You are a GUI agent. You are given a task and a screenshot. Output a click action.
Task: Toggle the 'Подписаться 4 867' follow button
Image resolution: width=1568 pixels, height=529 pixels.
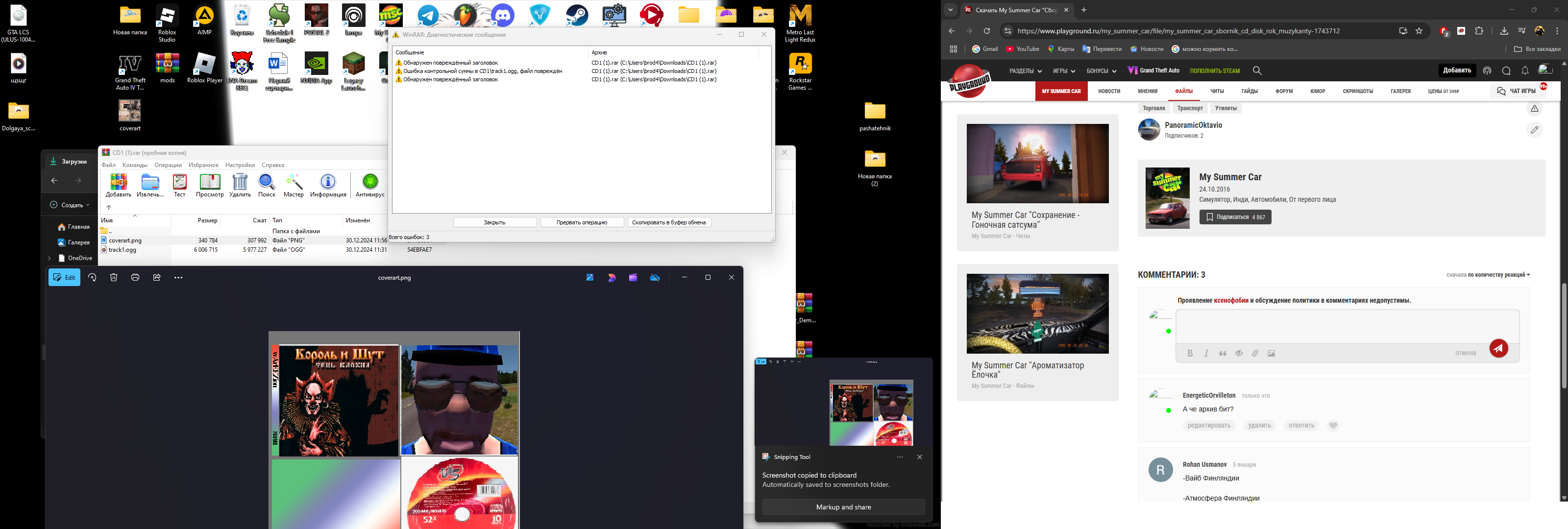(x=1235, y=216)
